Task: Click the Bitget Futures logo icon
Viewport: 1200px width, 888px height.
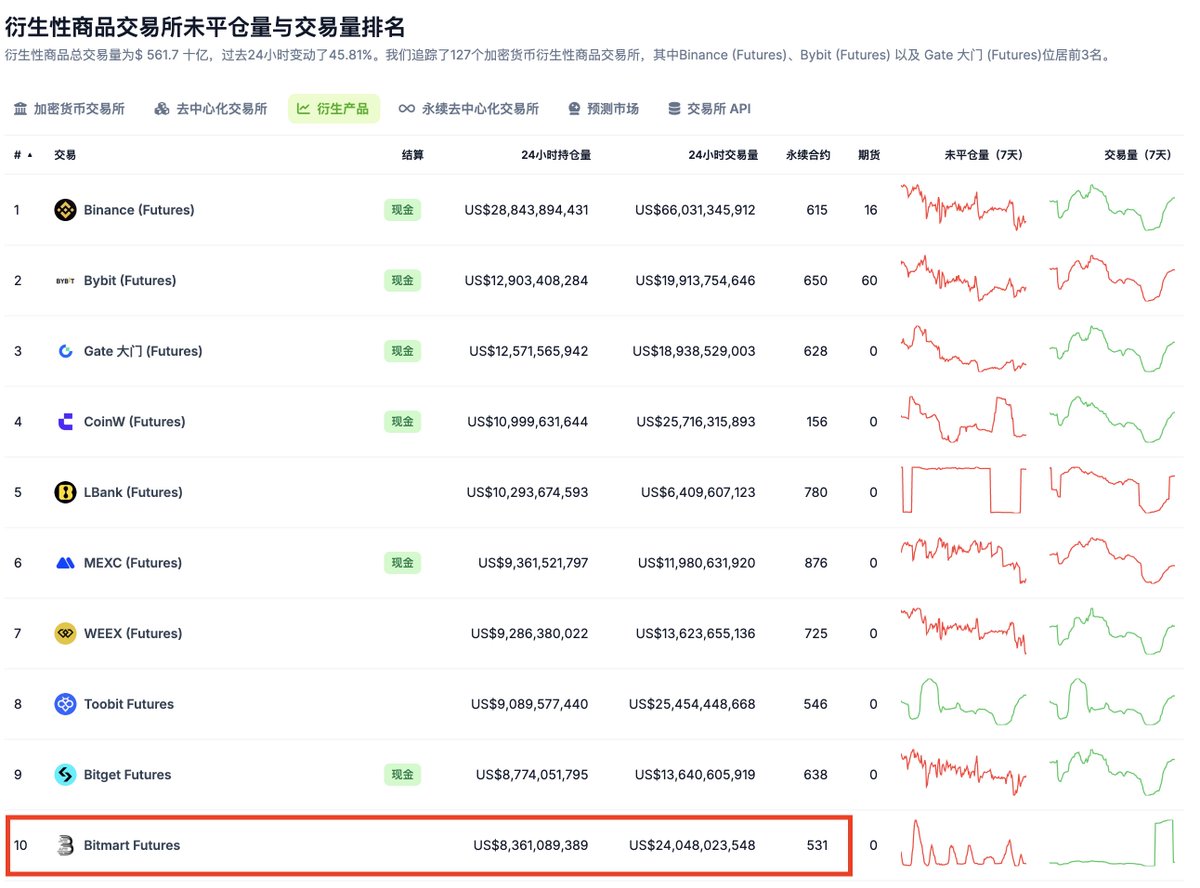Action: [x=65, y=774]
